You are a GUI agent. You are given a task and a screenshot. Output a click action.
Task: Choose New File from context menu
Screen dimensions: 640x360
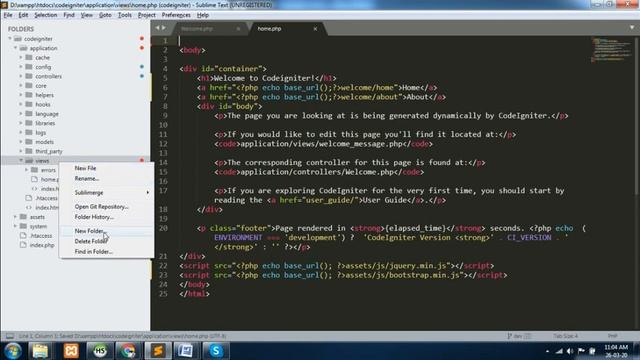point(107,168)
